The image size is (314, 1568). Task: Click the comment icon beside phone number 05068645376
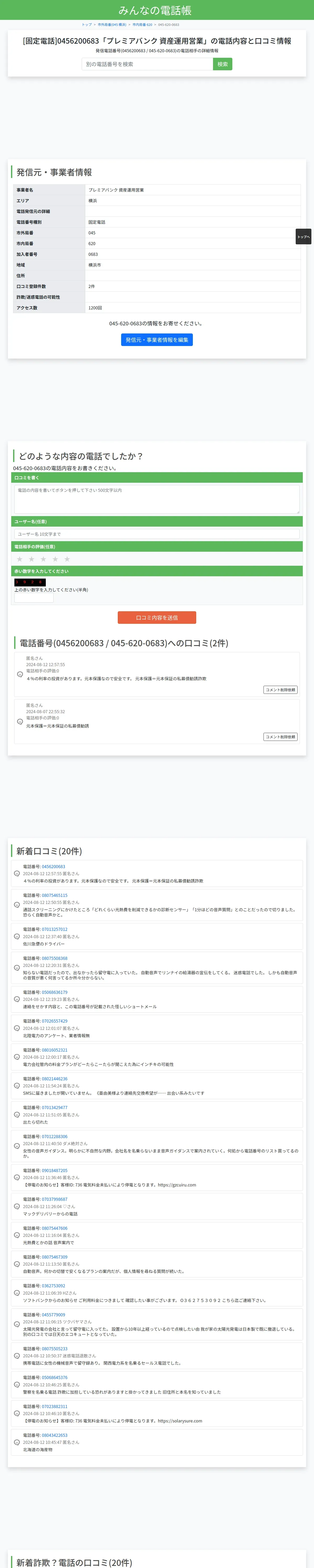(x=17, y=1385)
